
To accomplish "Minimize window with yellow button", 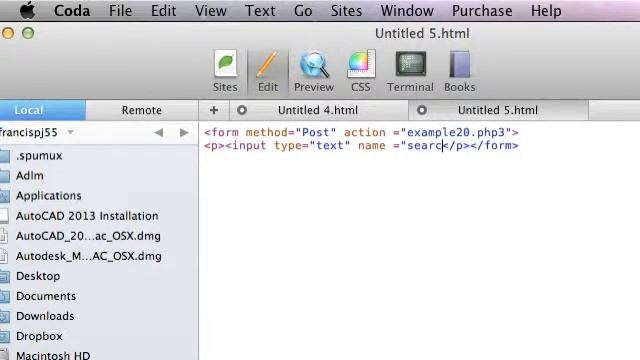I will (8, 33).
